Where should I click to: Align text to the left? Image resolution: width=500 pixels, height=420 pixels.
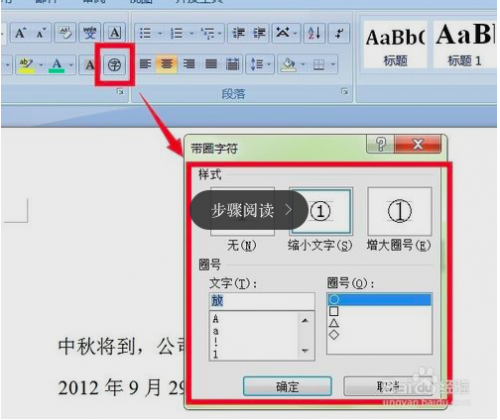coord(145,64)
